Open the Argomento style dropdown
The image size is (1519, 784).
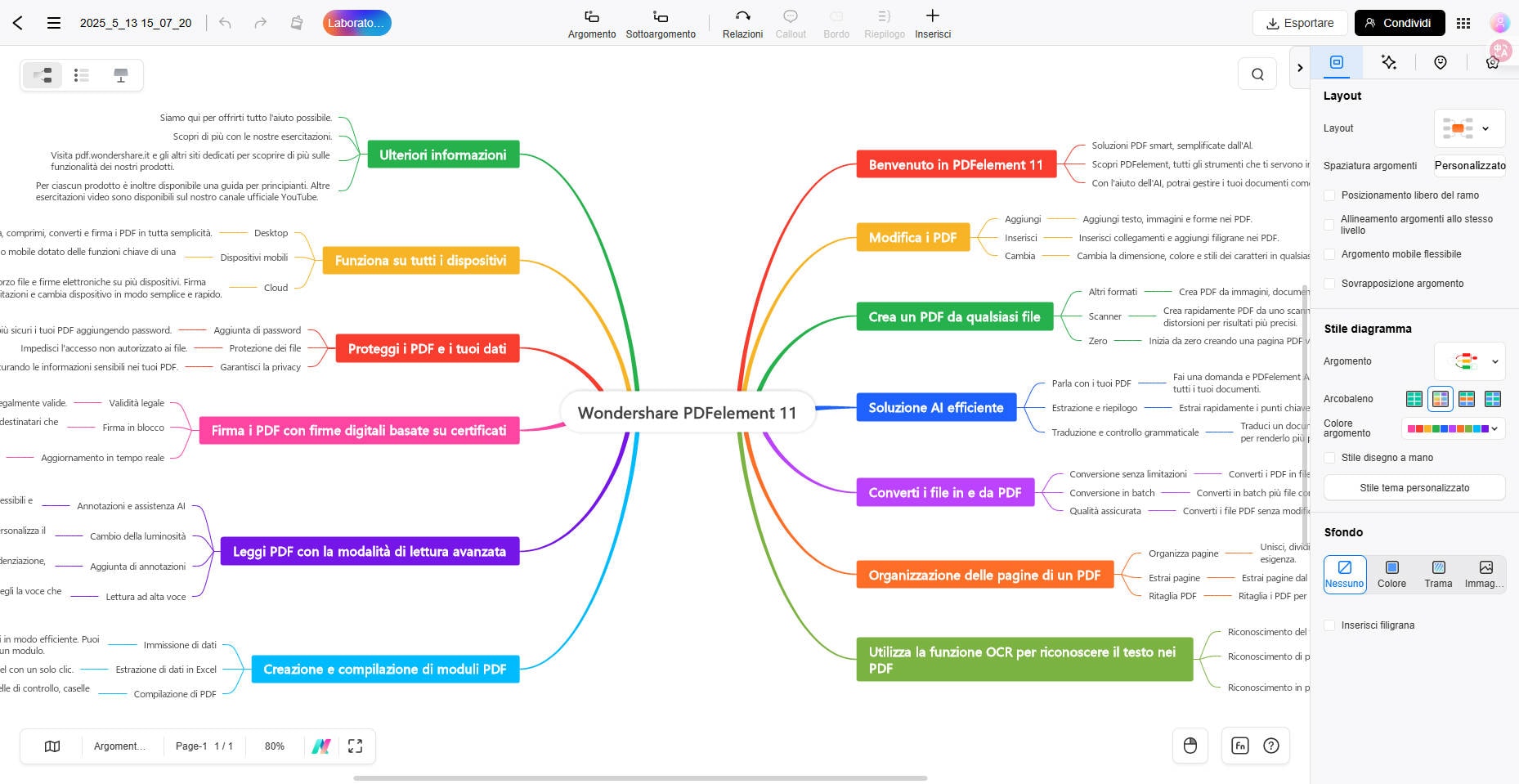point(1469,361)
